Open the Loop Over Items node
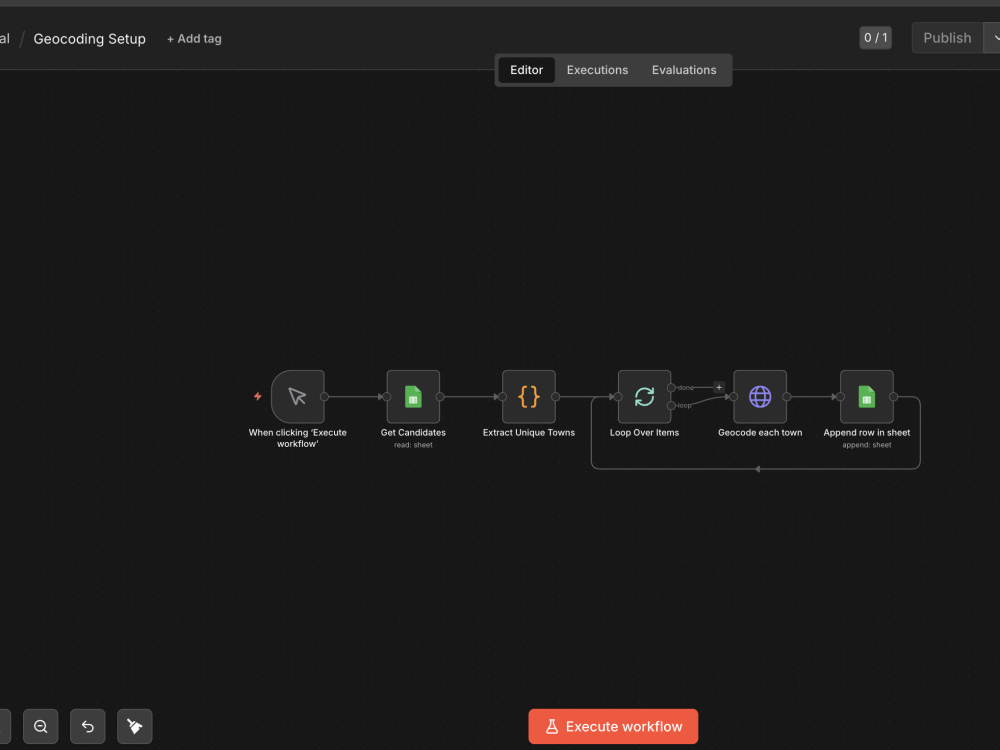 (644, 397)
